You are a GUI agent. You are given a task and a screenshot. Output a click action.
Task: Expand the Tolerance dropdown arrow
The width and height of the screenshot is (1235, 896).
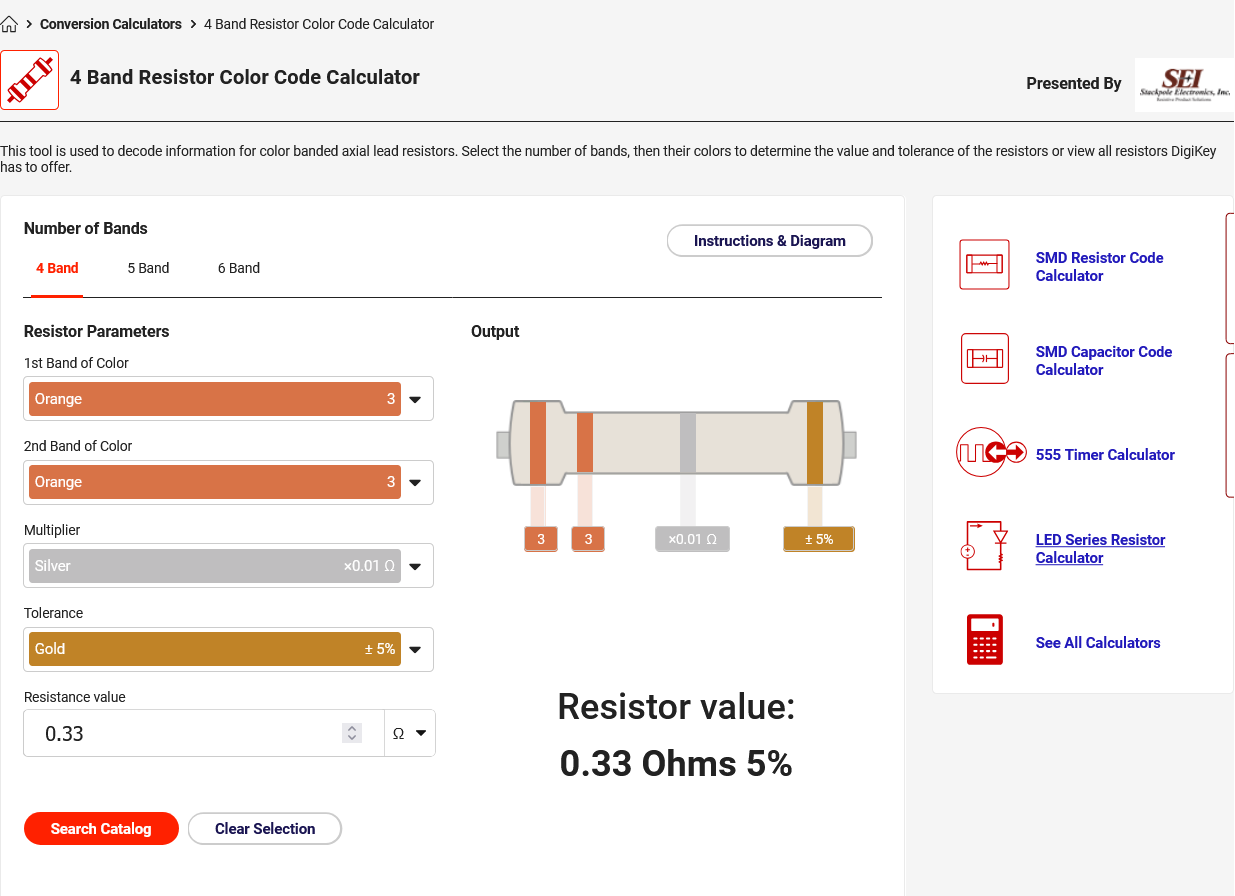point(416,650)
